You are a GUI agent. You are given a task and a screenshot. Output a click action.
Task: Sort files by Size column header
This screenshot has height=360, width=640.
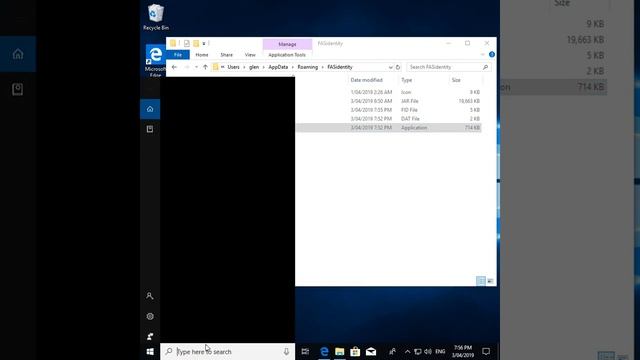click(456, 80)
